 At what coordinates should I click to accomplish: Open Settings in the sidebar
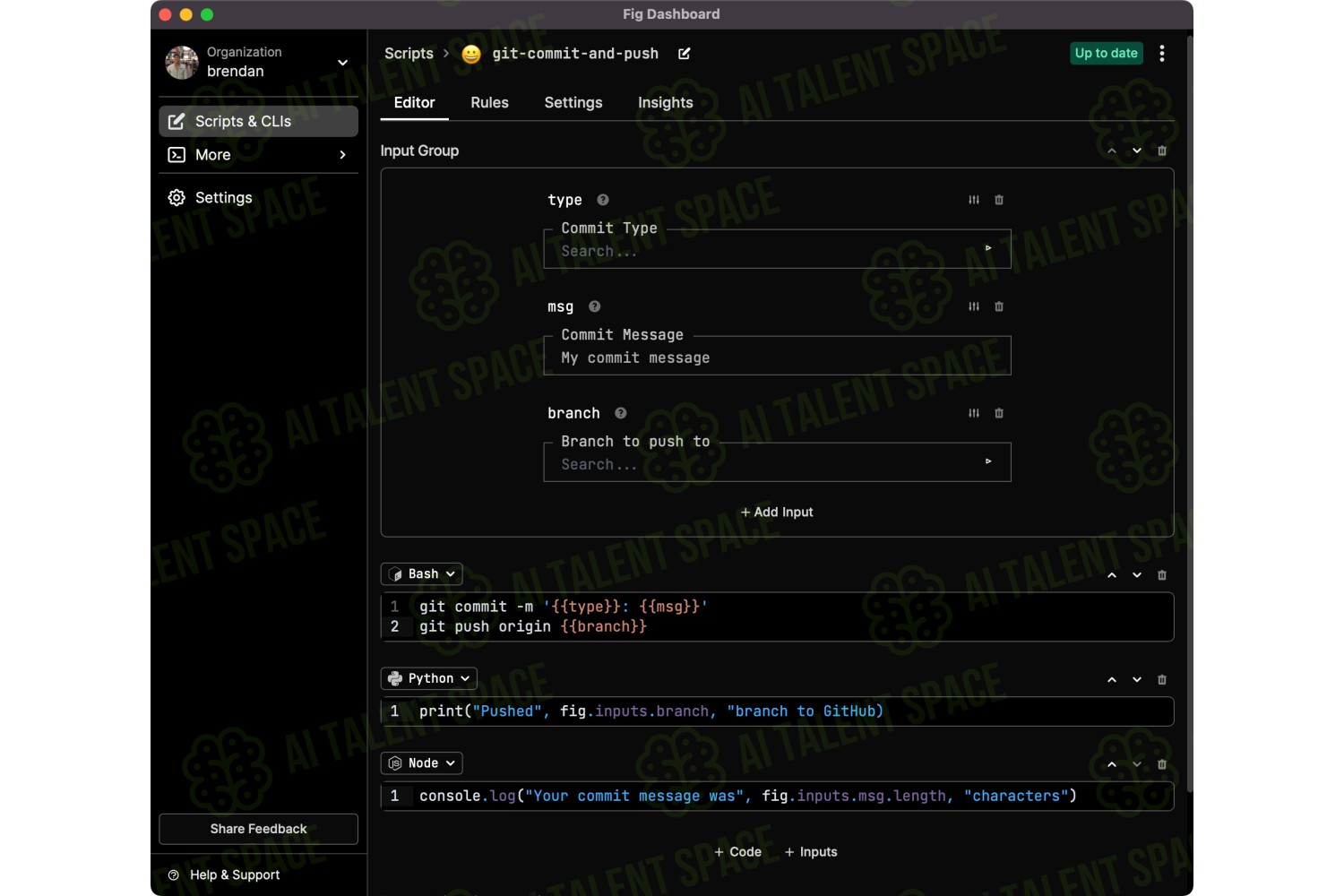click(x=258, y=198)
